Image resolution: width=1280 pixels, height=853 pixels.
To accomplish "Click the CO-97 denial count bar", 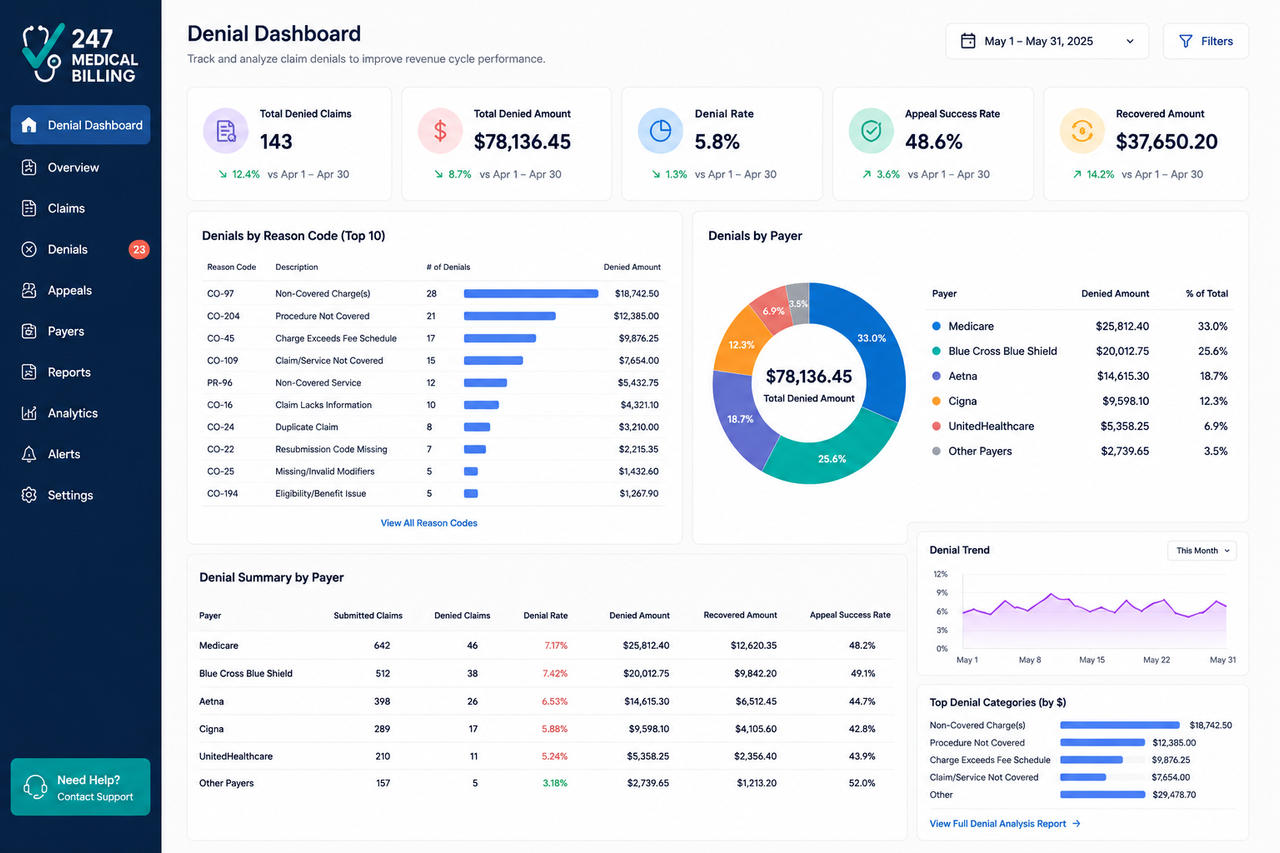I will [x=531, y=294].
